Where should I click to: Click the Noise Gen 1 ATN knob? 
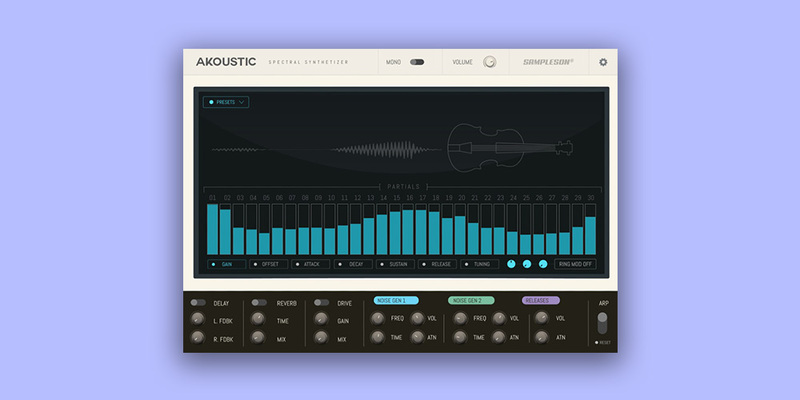click(x=417, y=337)
